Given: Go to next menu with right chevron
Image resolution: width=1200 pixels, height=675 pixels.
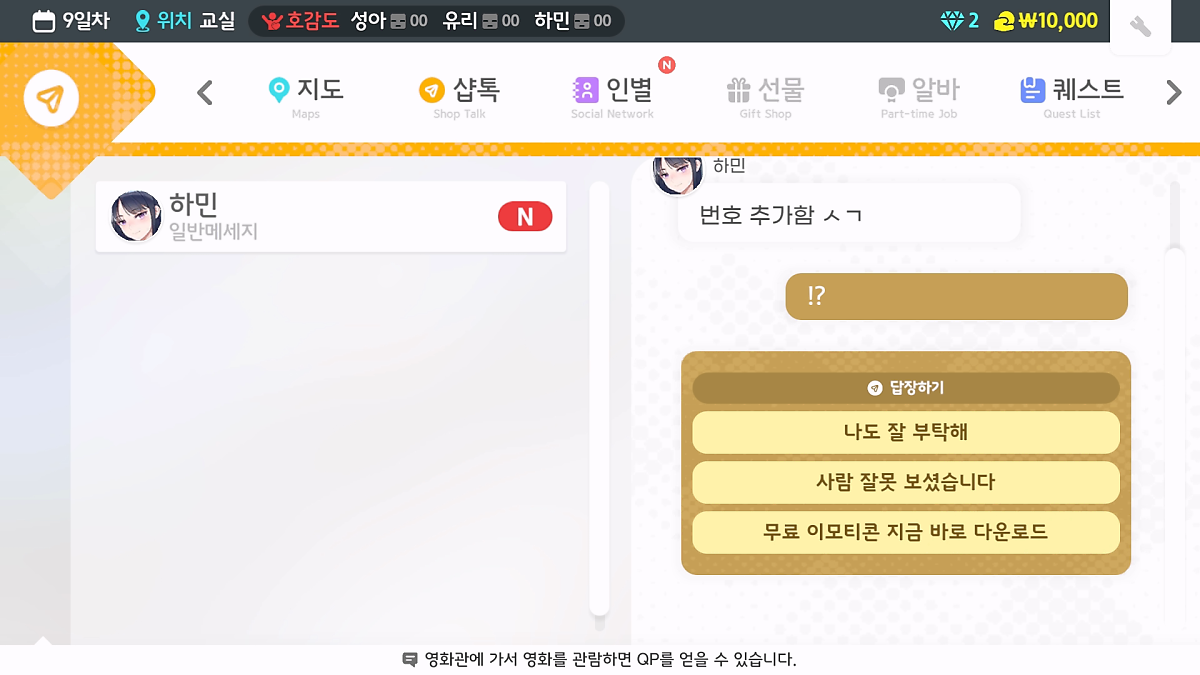Looking at the screenshot, I should [1174, 93].
